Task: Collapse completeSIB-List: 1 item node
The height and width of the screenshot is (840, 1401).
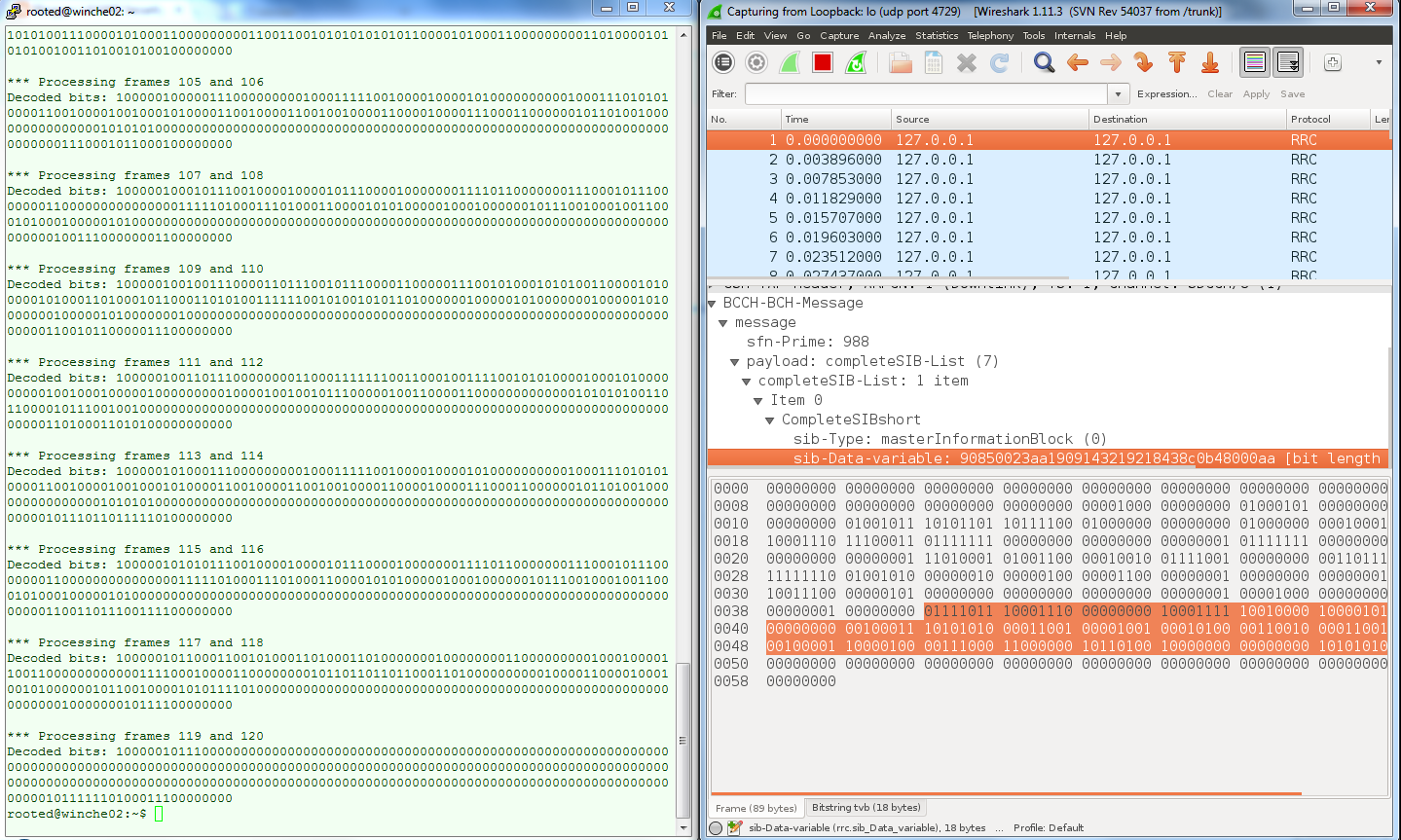Action: tap(748, 382)
